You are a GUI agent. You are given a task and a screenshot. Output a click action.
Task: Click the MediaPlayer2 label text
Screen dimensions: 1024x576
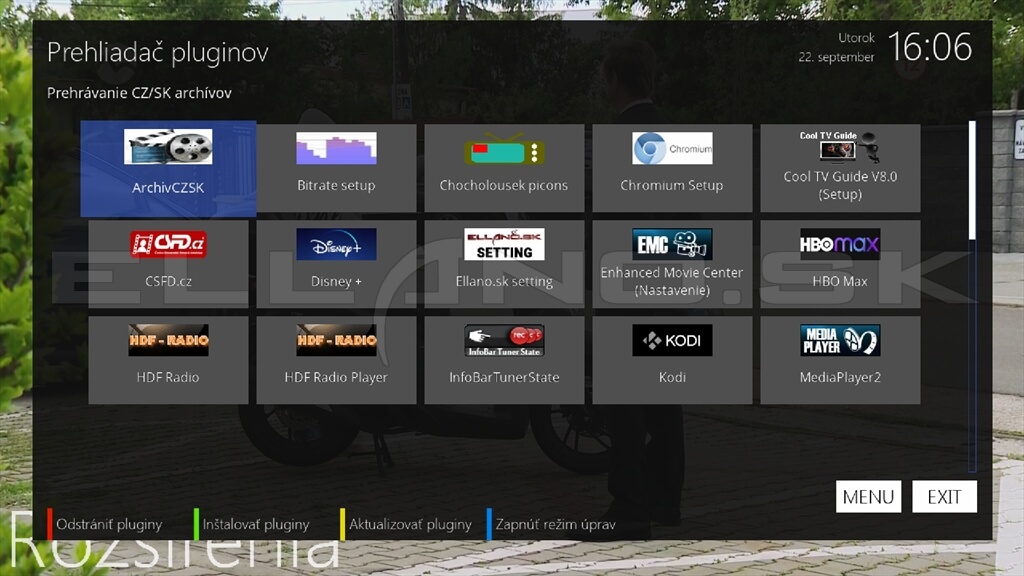click(x=840, y=377)
